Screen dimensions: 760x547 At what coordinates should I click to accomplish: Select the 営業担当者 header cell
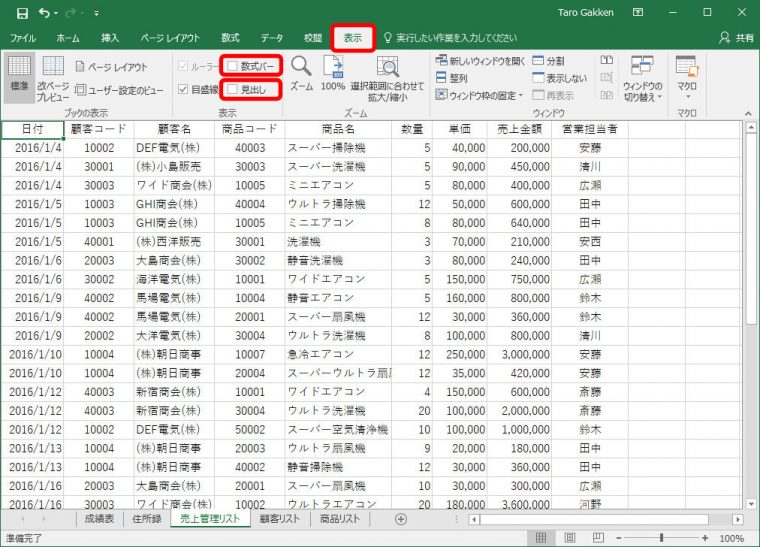pos(590,129)
